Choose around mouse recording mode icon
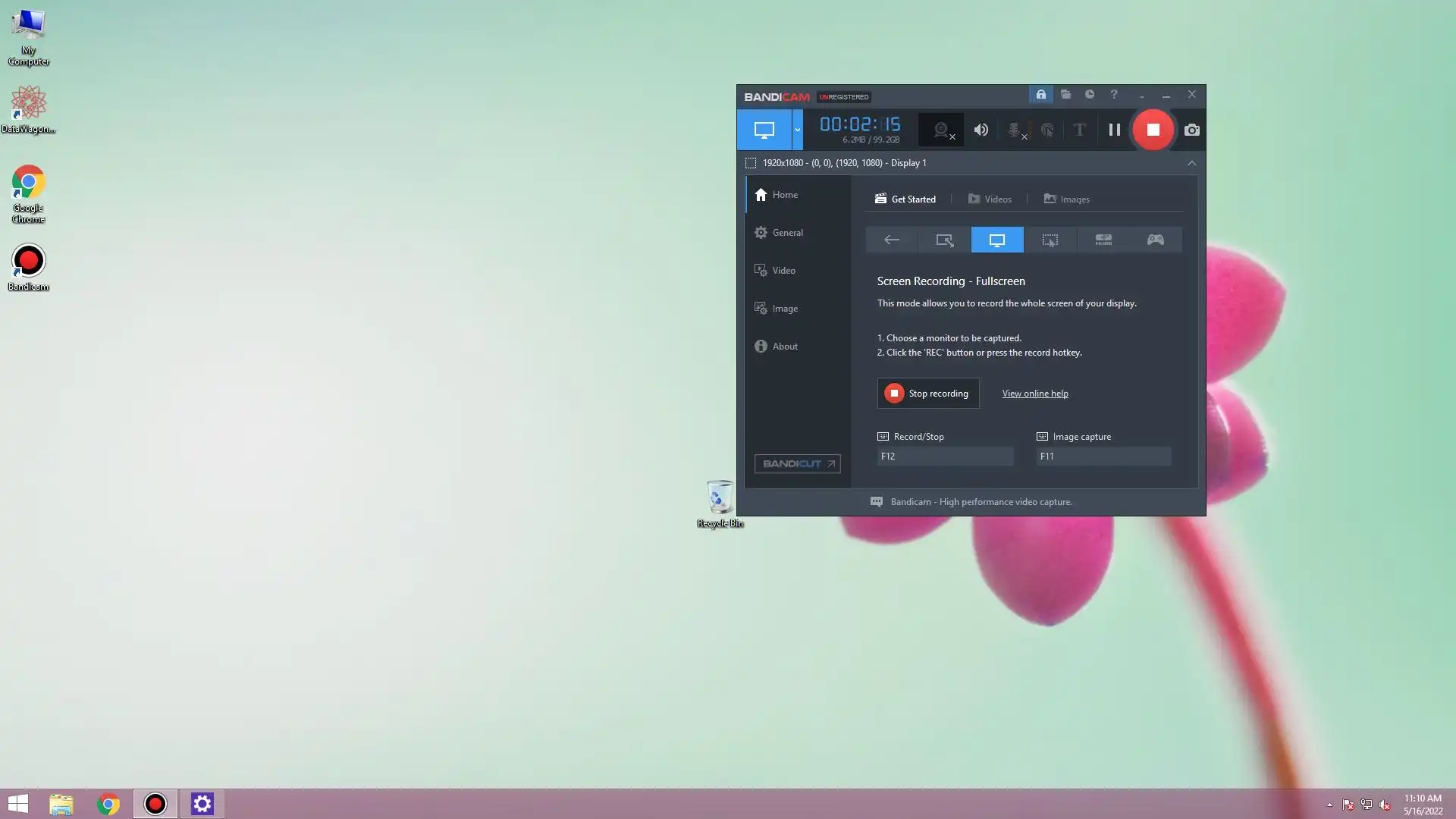 click(x=1050, y=240)
